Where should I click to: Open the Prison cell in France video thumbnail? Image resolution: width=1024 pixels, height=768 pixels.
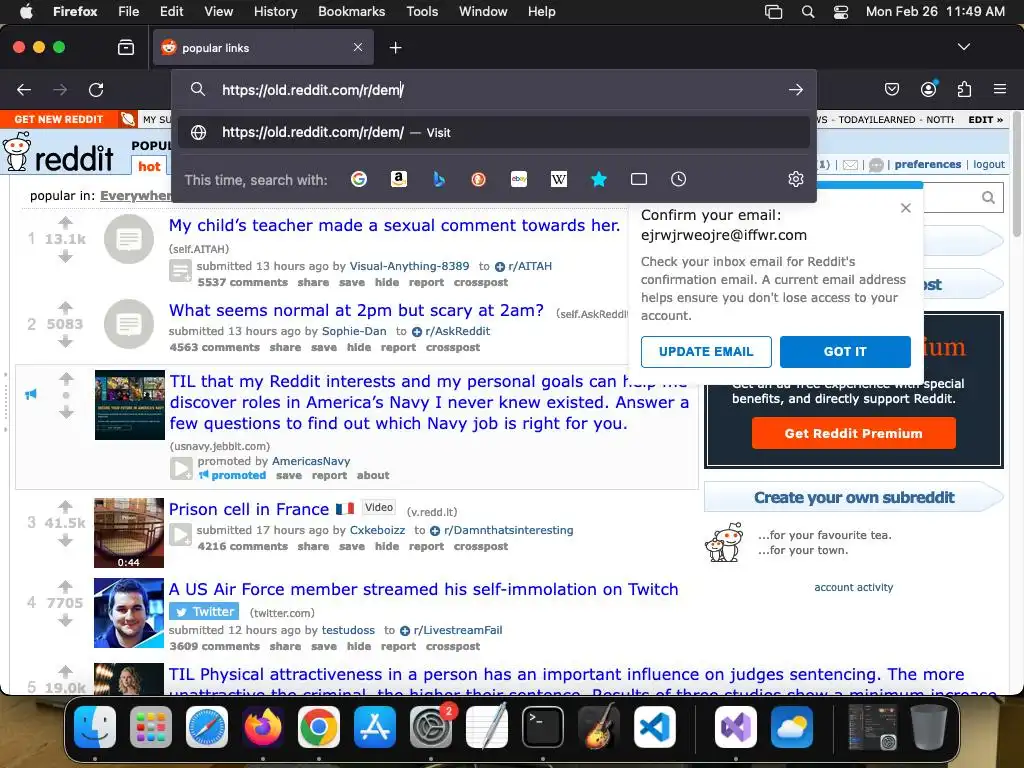click(x=129, y=533)
